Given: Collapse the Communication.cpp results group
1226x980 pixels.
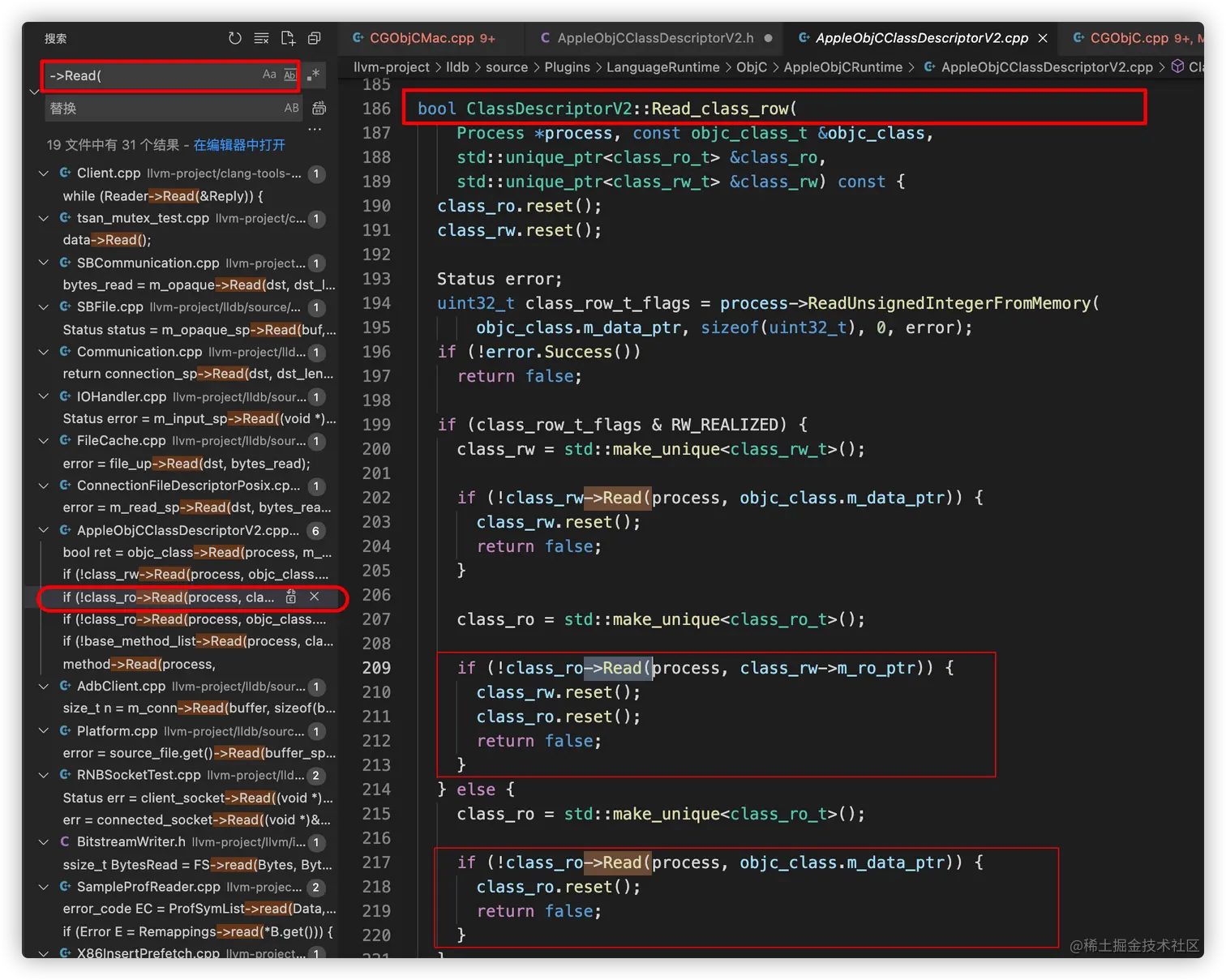Looking at the screenshot, I should (x=44, y=352).
